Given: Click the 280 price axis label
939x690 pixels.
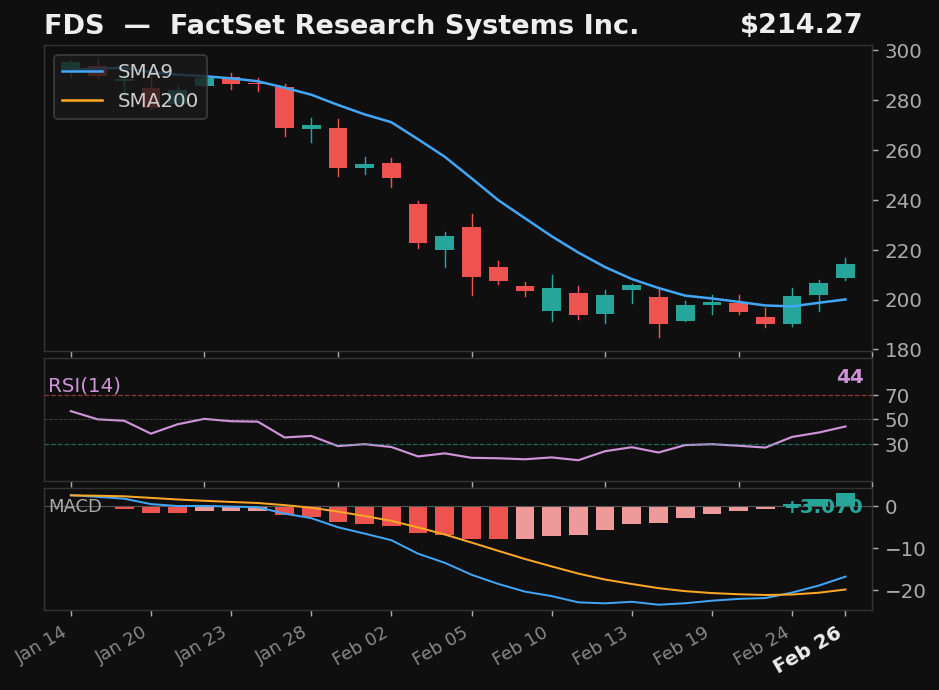Looking at the screenshot, I should click(x=903, y=101).
